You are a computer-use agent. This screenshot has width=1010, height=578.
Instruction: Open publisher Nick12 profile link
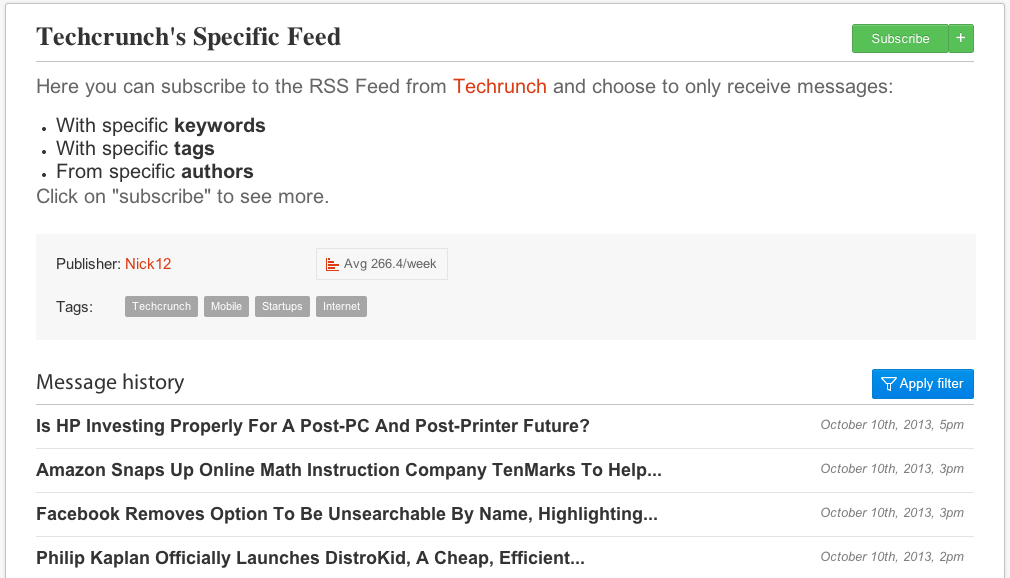tap(148, 264)
